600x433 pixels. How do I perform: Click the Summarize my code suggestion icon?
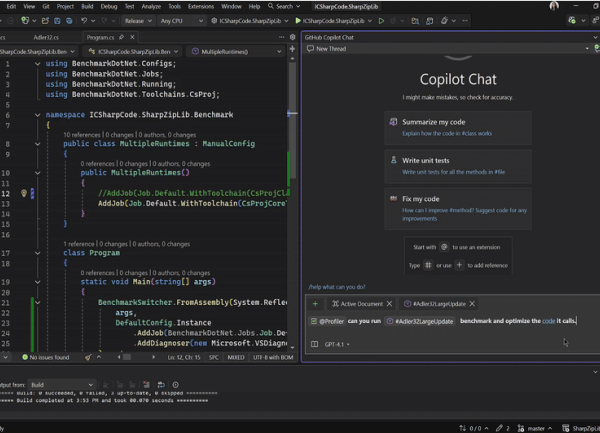click(x=393, y=122)
